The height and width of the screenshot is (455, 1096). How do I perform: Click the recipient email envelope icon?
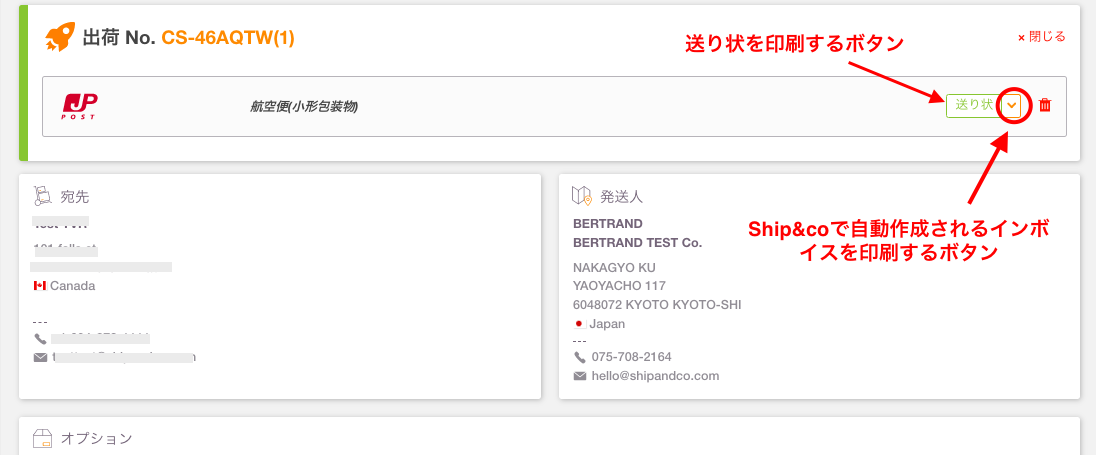coord(40,357)
